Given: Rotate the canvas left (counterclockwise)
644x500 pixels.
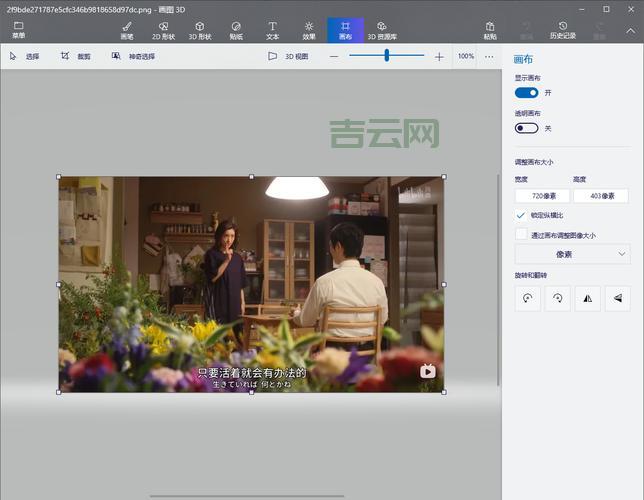Looking at the screenshot, I should coord(527,298).
